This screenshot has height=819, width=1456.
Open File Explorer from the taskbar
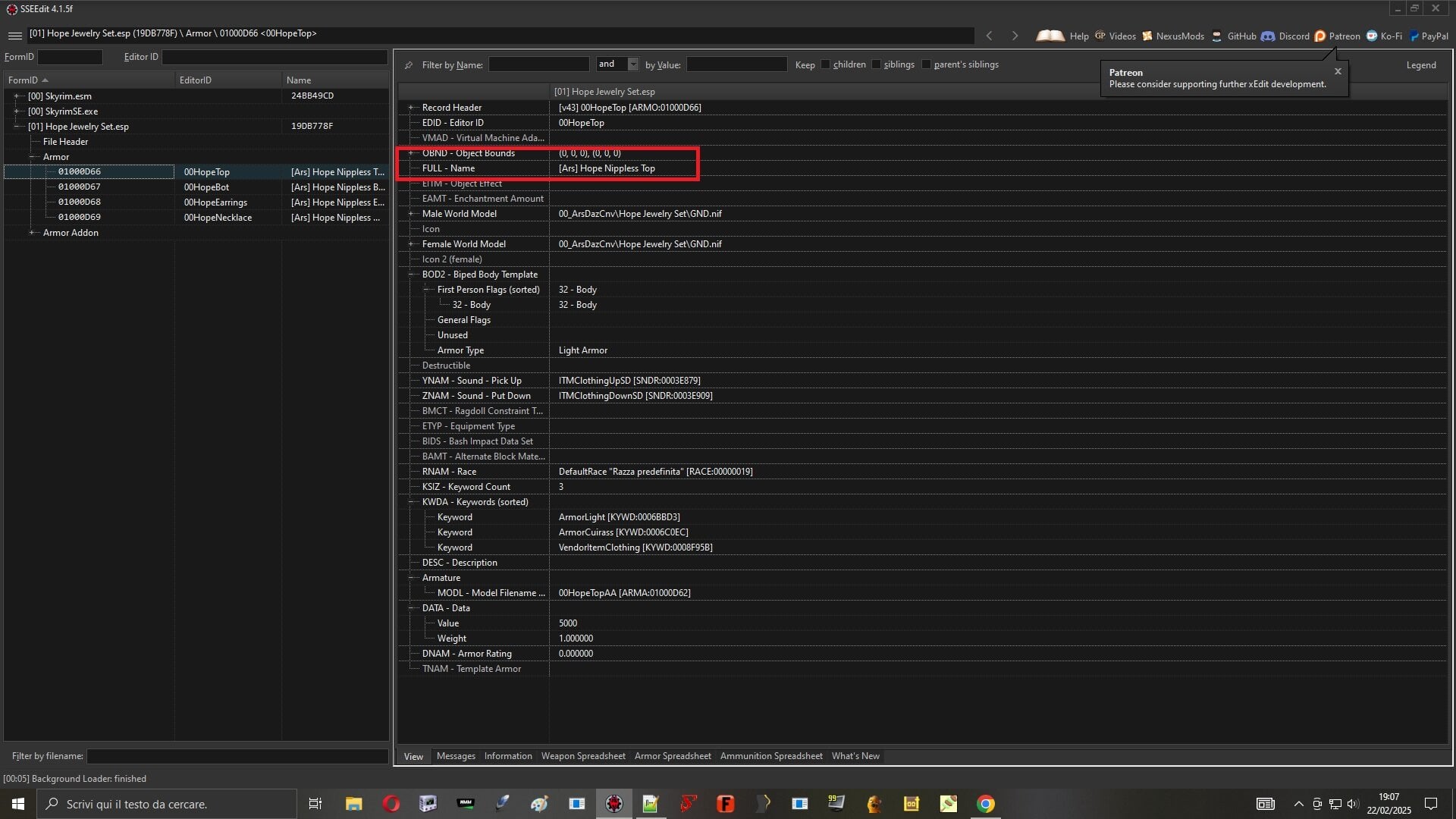pyautogui.click(x=353, y=804)
